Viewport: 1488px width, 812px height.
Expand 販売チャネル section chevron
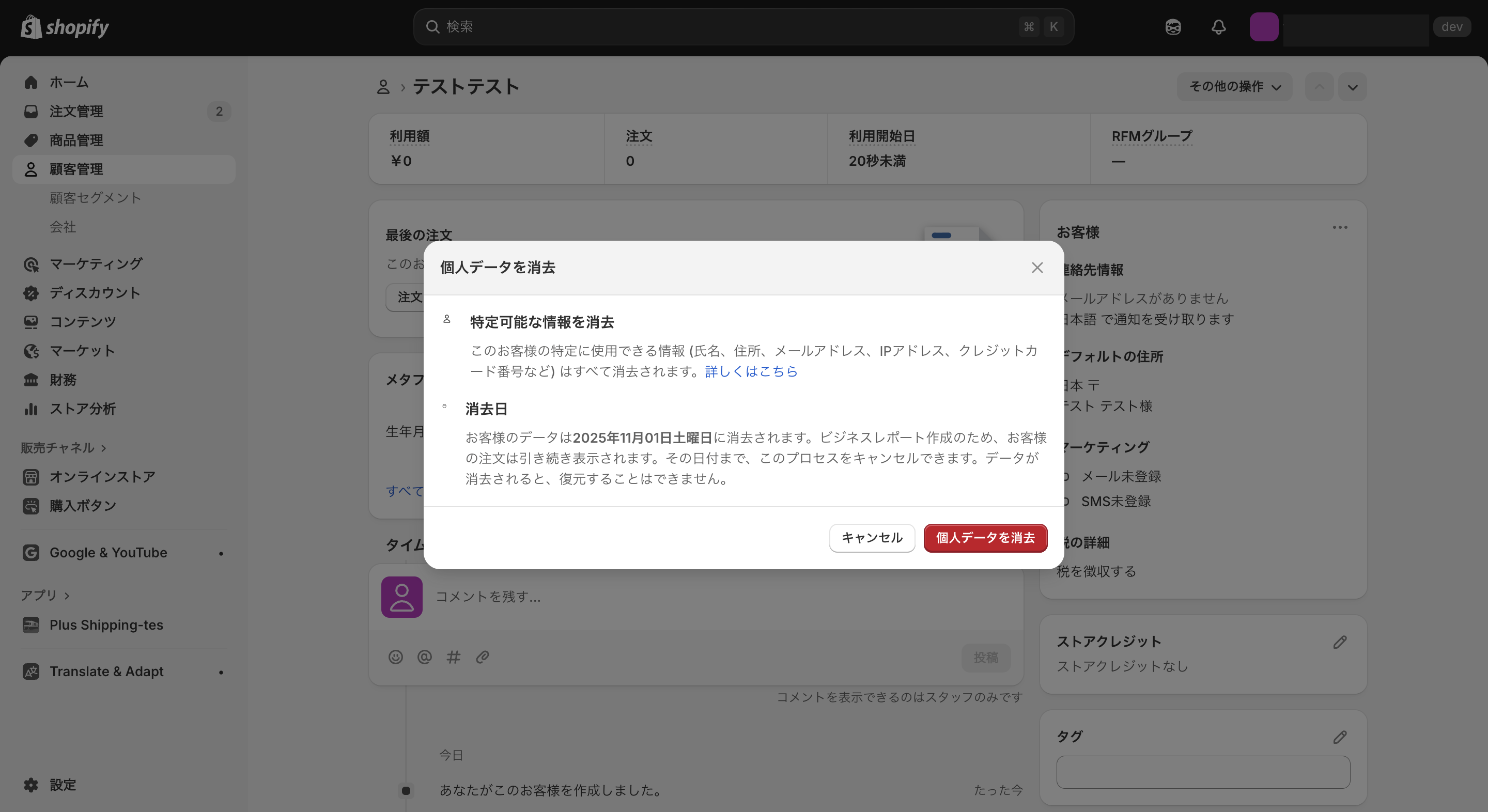tap(104, 448)
